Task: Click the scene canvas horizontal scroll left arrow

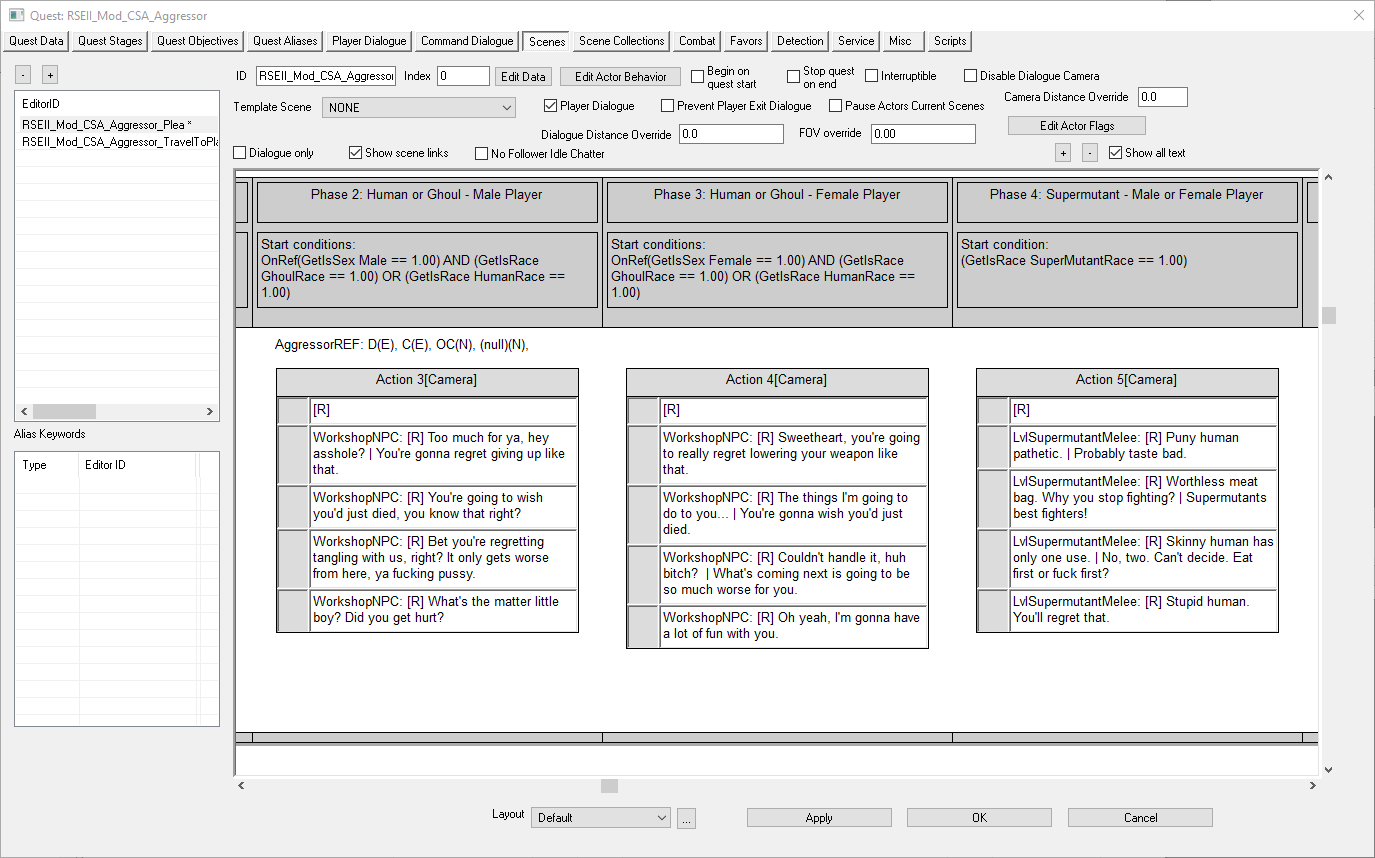Action: coord(240,786)
